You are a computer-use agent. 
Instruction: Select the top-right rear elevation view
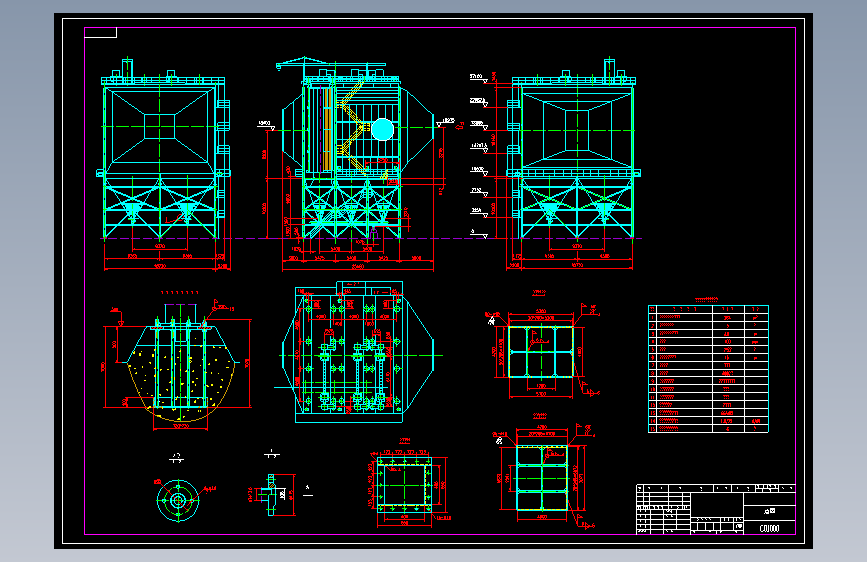tap(574, 164)
